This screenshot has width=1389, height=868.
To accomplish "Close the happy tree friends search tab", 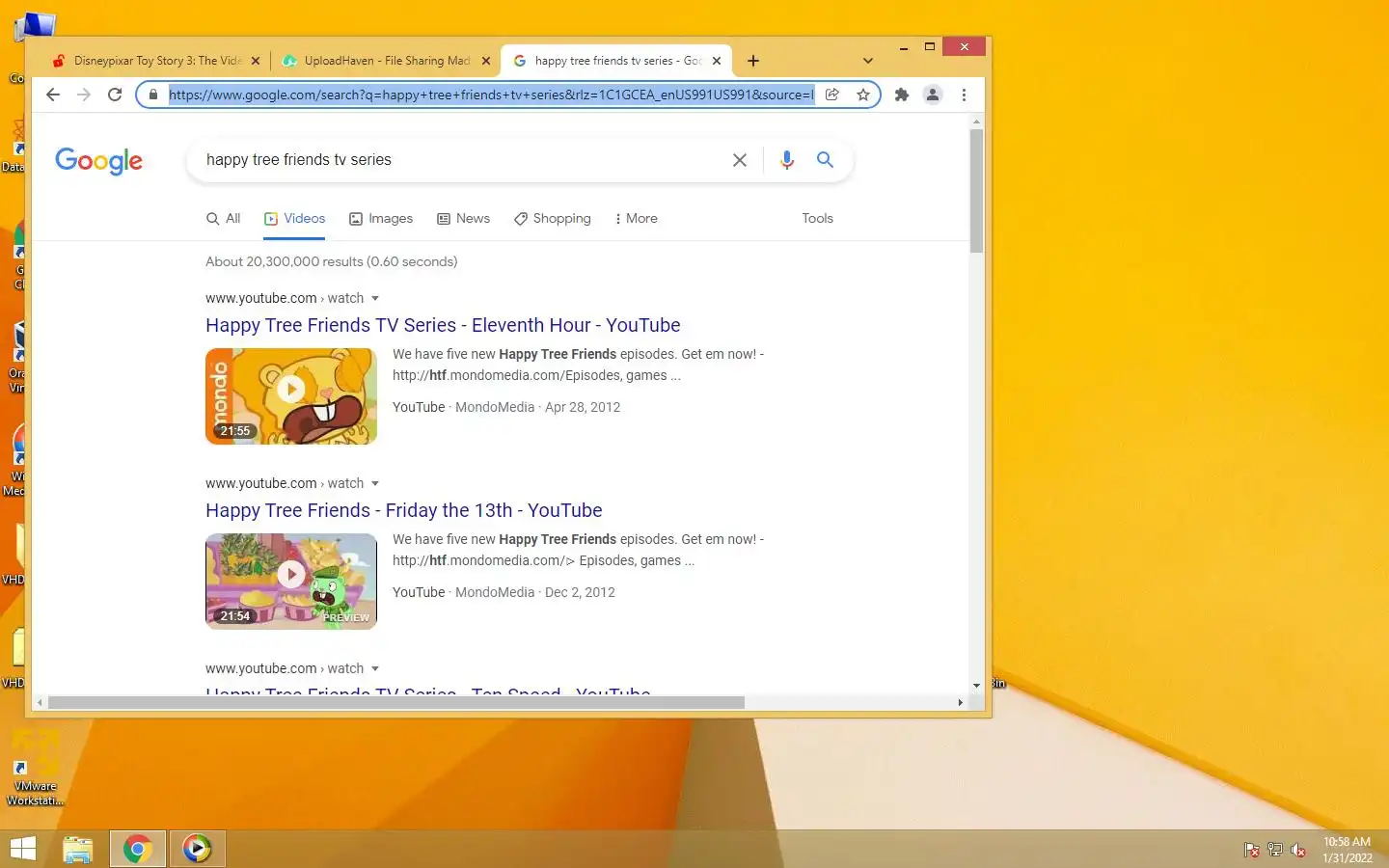I will pyautogui.click(x=717, y=61).
